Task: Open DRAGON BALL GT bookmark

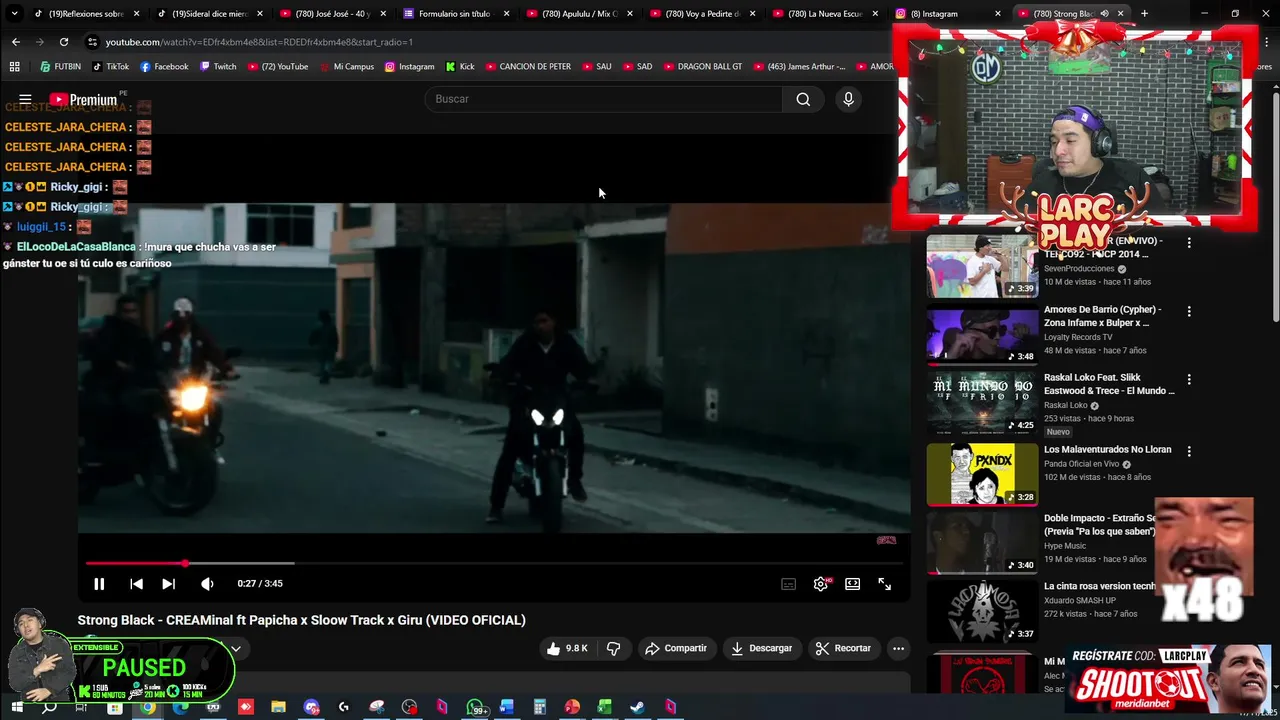Action: (x=702, y=67)
